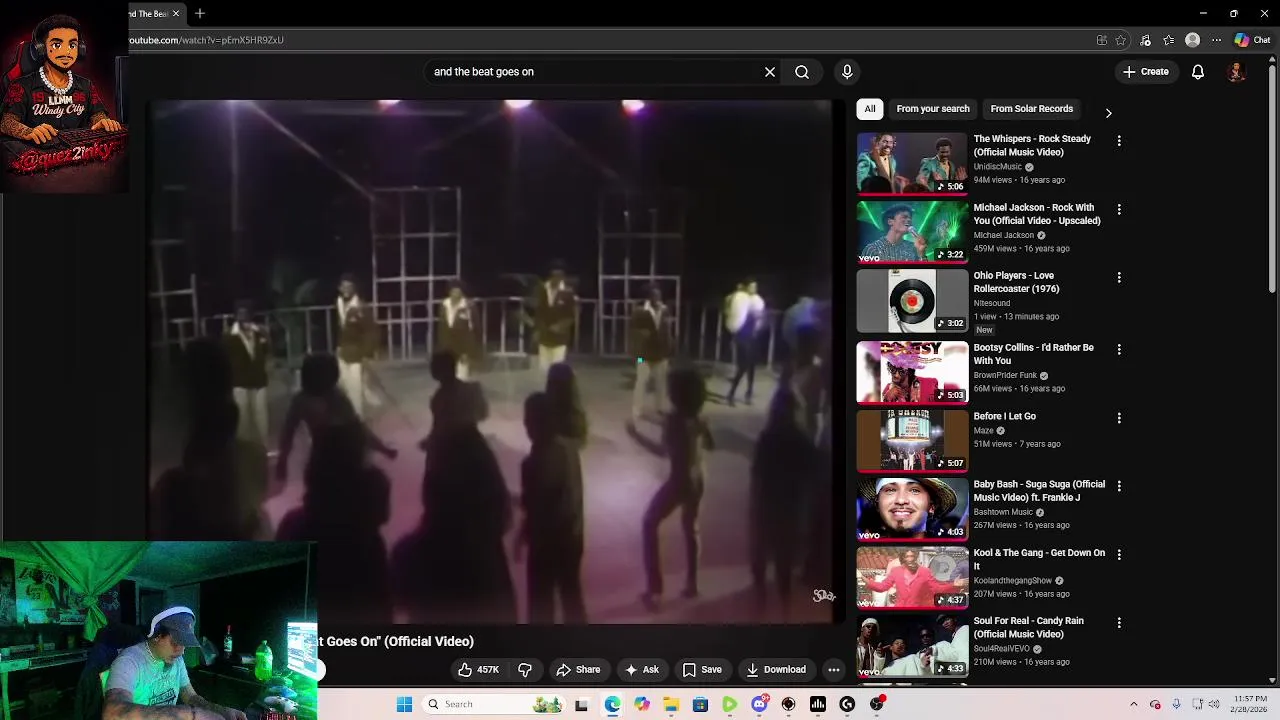This screenshot has height=720, width=1280.
Task: Visit UnidiscMusic channel name
Action: [998, 167]
